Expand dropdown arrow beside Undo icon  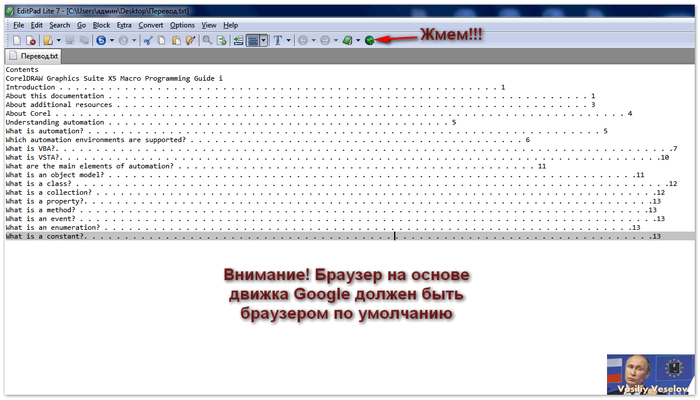coord(112,41)
